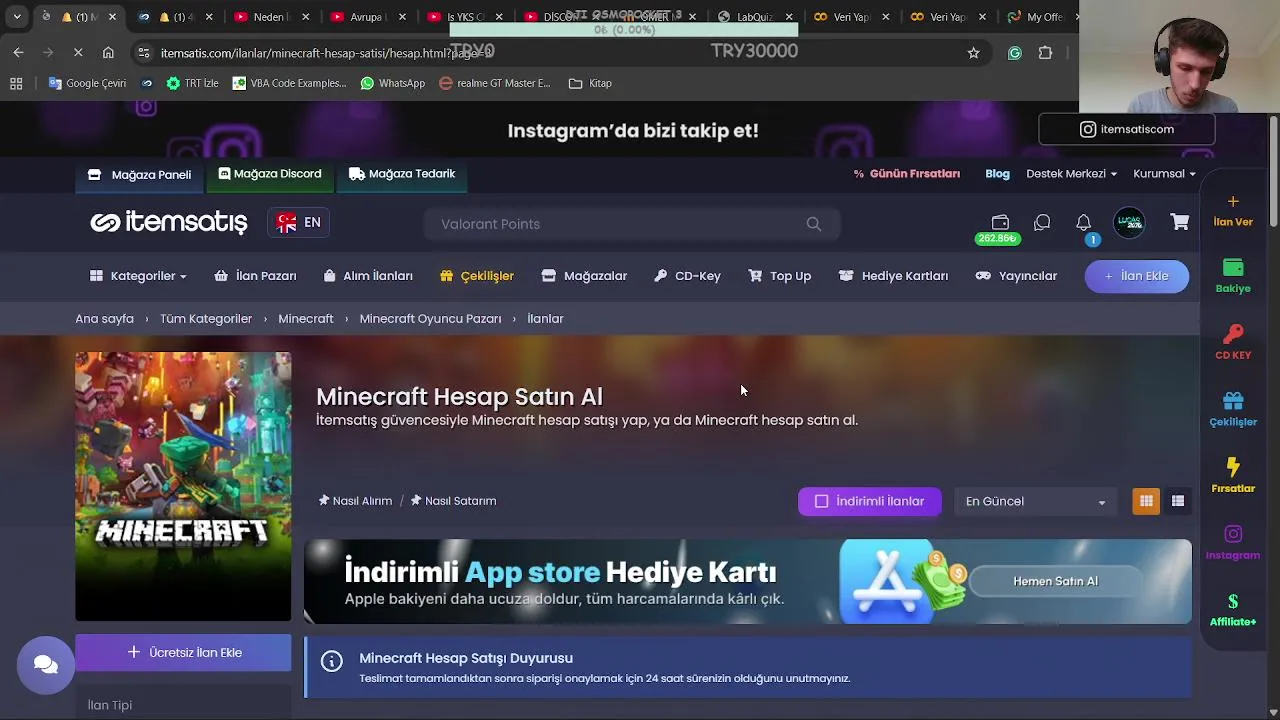1280x720 pixels.
Task: Open Fırsatlar lightning icon in sidebar
Action: (x=1233, y=476)
